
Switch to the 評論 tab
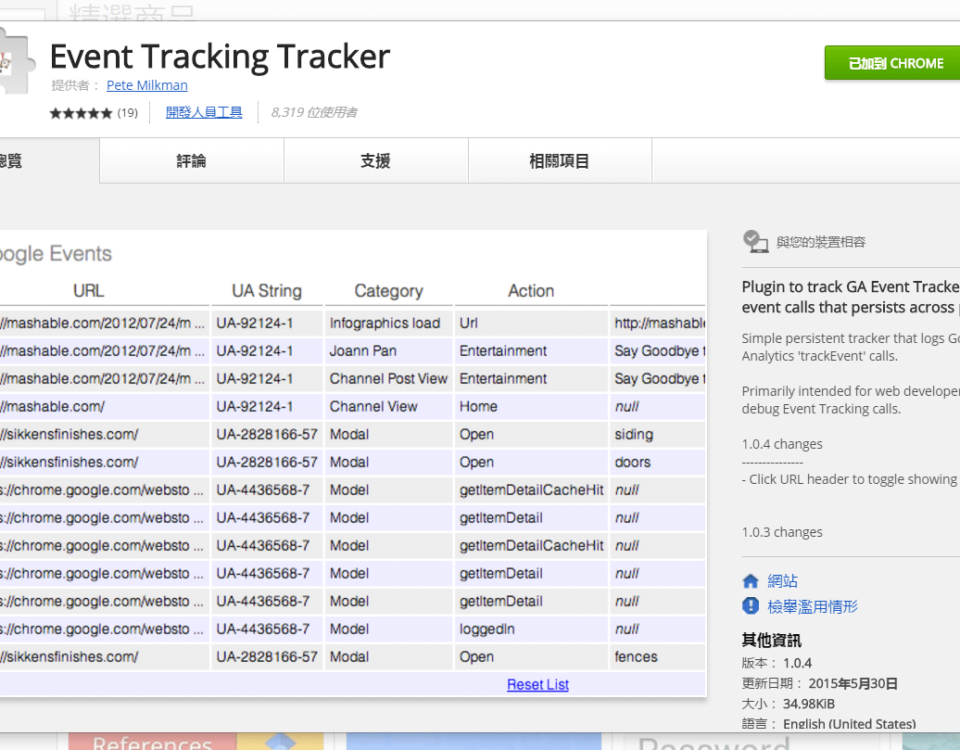192,161
